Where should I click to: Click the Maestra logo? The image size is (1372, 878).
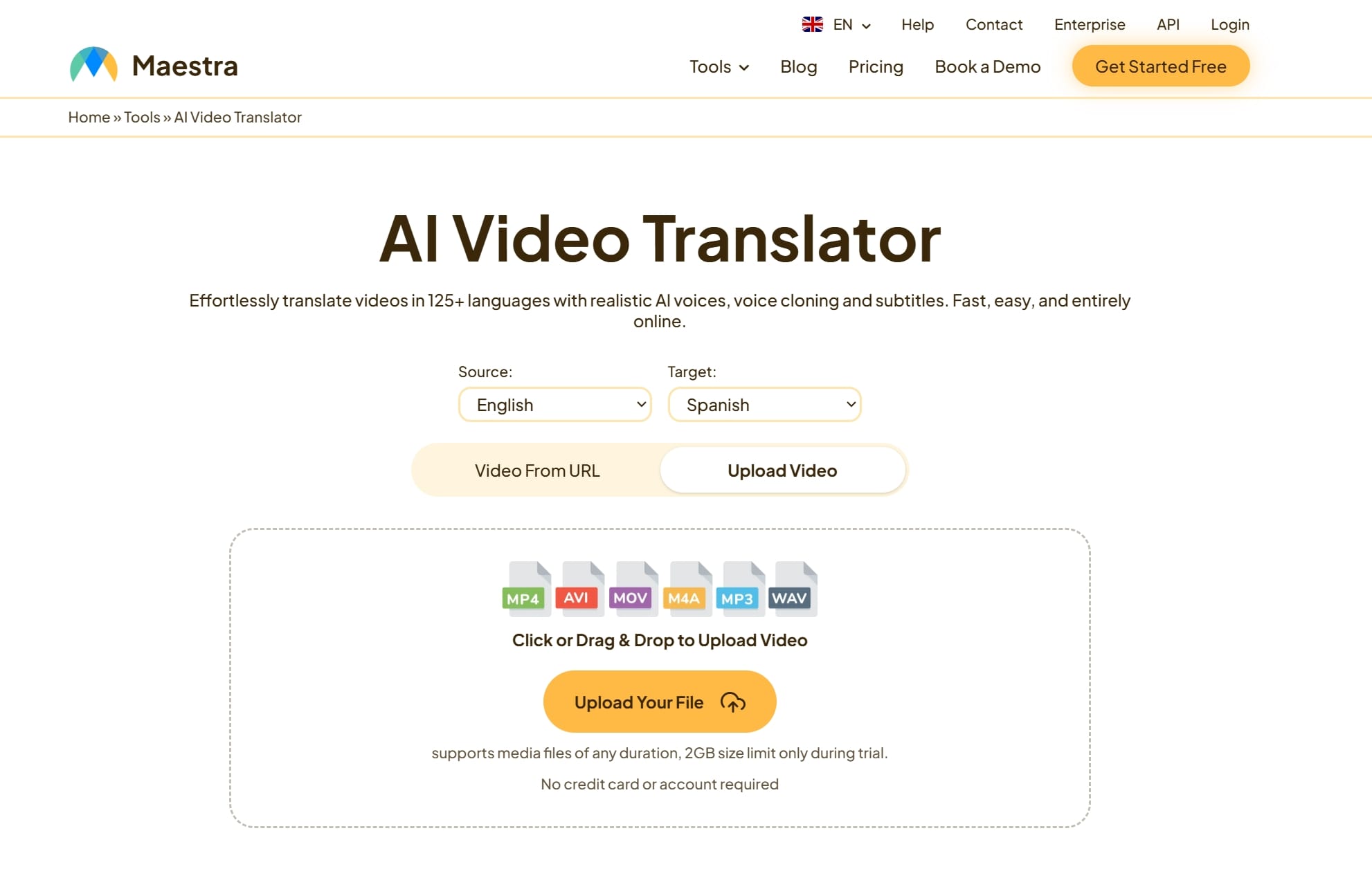[152, 64]
